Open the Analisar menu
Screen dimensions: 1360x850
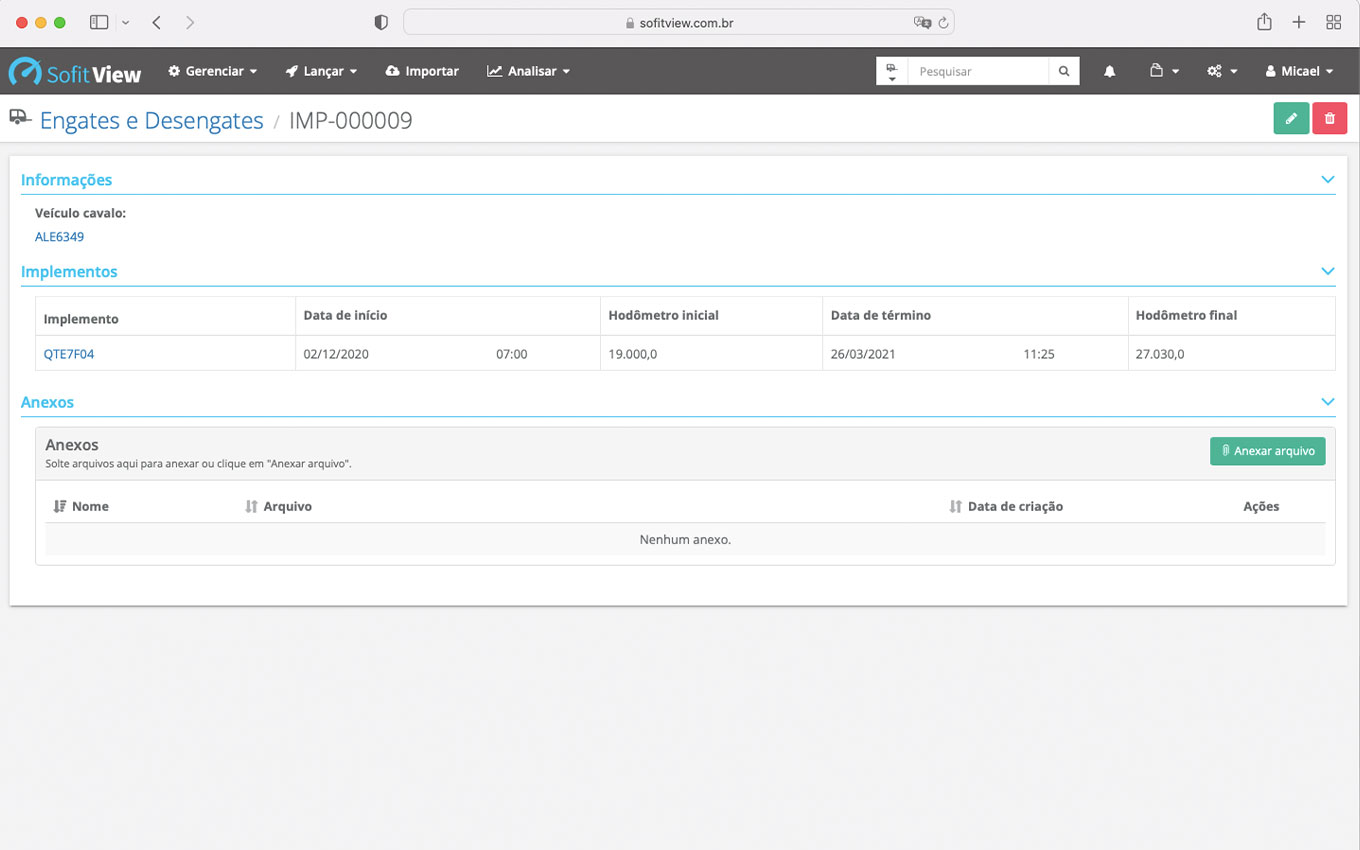(528, 72)
